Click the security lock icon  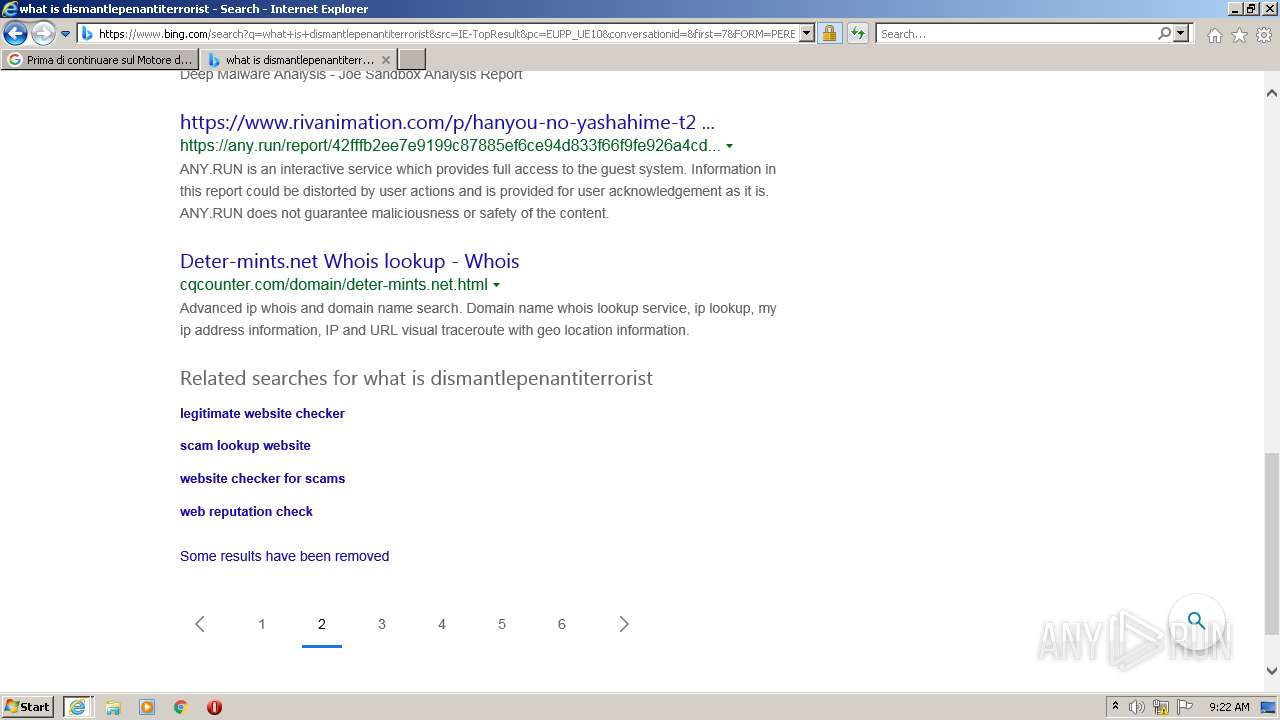click(x=829, y=34)
